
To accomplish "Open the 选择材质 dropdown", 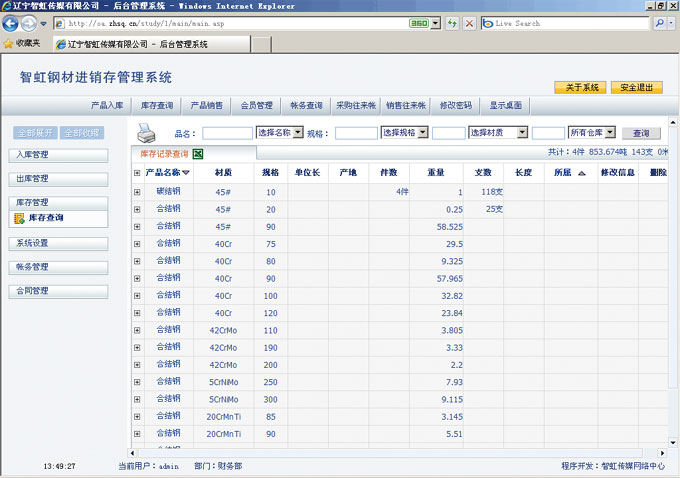I will click(x=497, y=133).
